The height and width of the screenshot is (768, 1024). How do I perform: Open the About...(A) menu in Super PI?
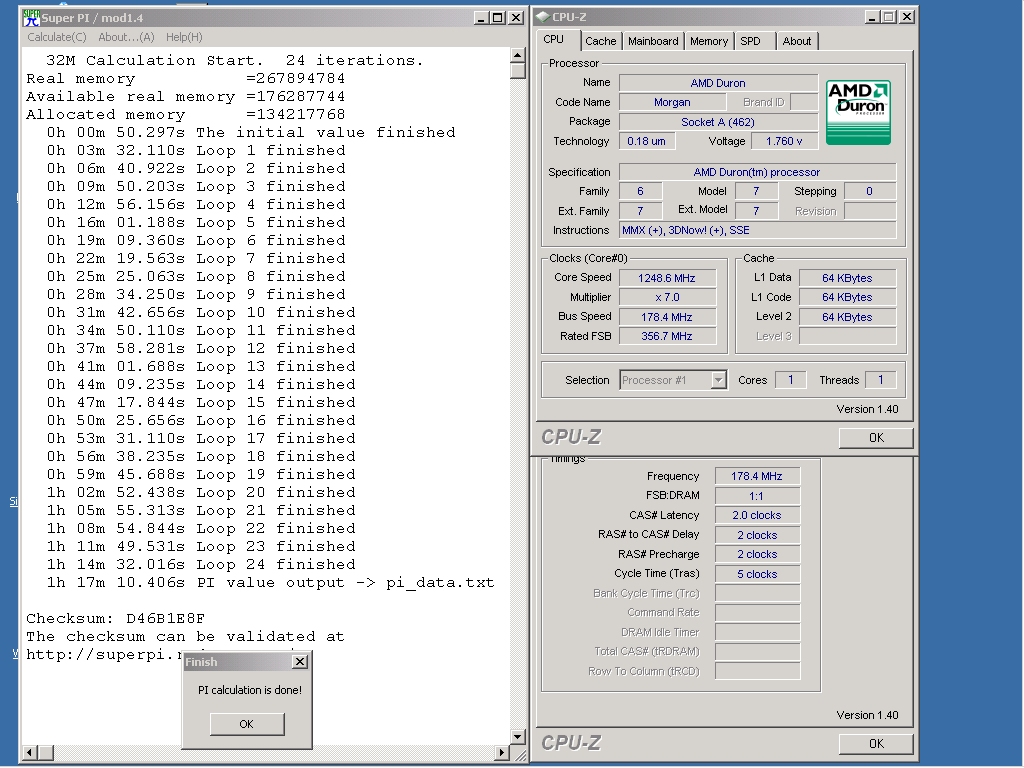pyautogui.click(x=126, y=37)
